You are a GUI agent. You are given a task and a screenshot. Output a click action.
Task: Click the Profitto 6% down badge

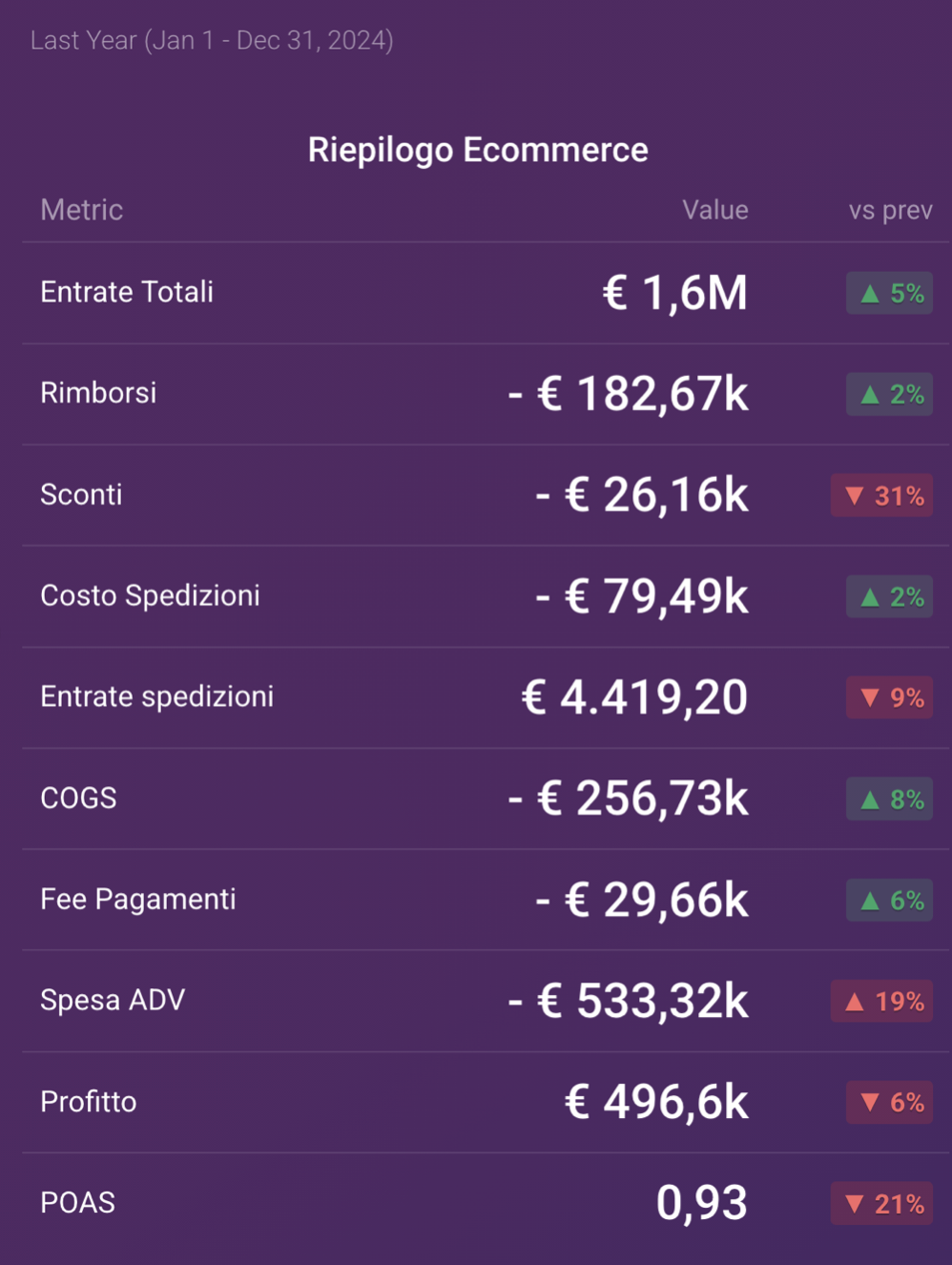pyautogui.click(x=889, y=1102)
